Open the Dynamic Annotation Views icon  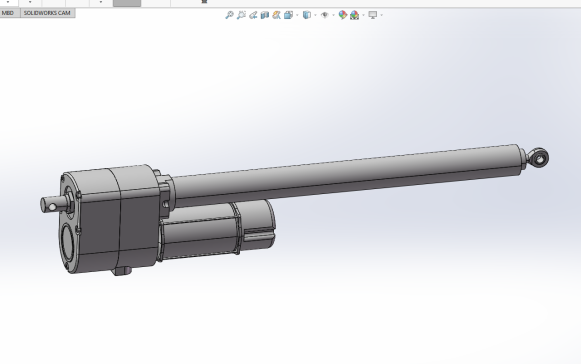click(x=276, y=15)
